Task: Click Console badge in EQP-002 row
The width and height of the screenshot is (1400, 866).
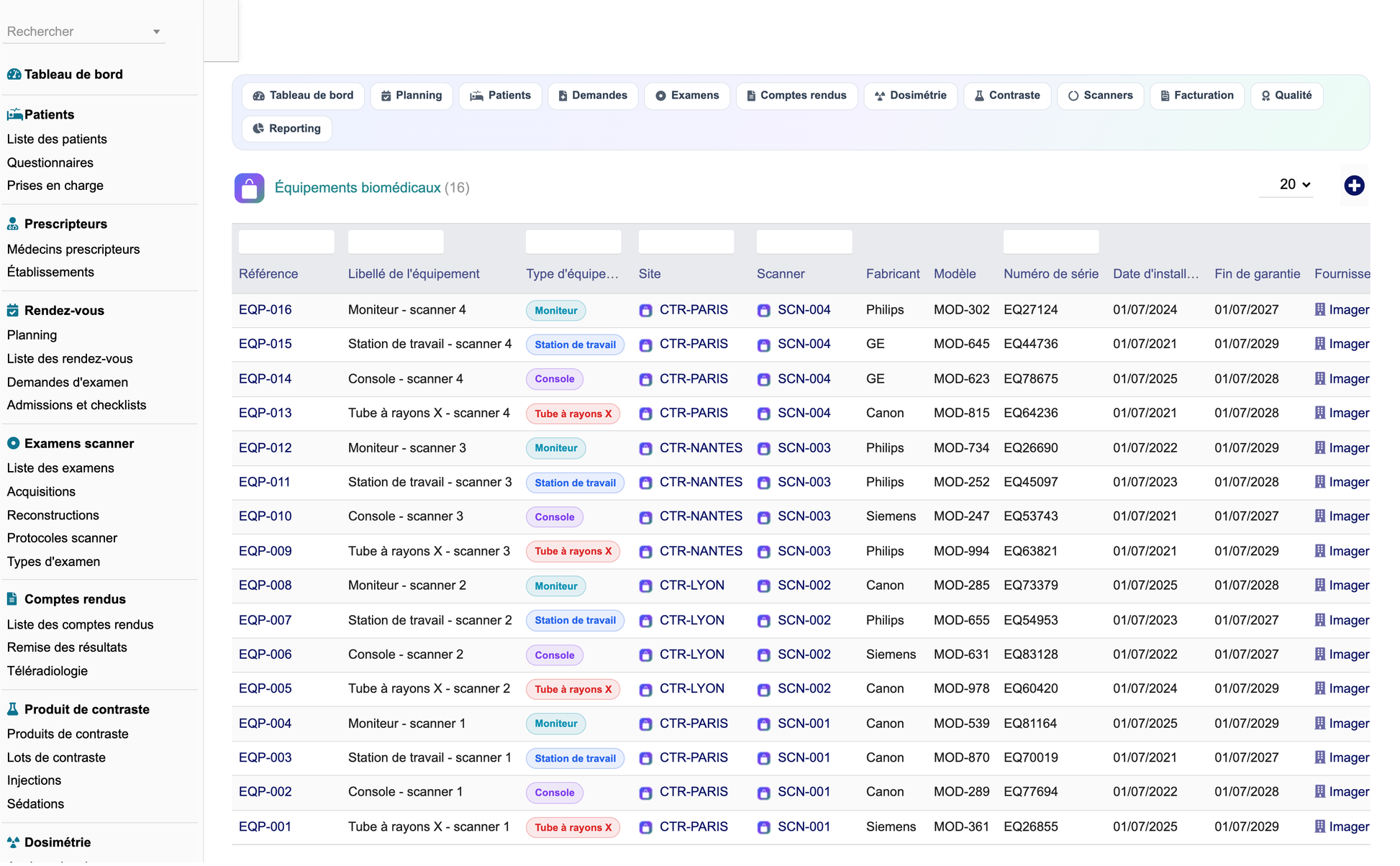Action: pos(554,793)
